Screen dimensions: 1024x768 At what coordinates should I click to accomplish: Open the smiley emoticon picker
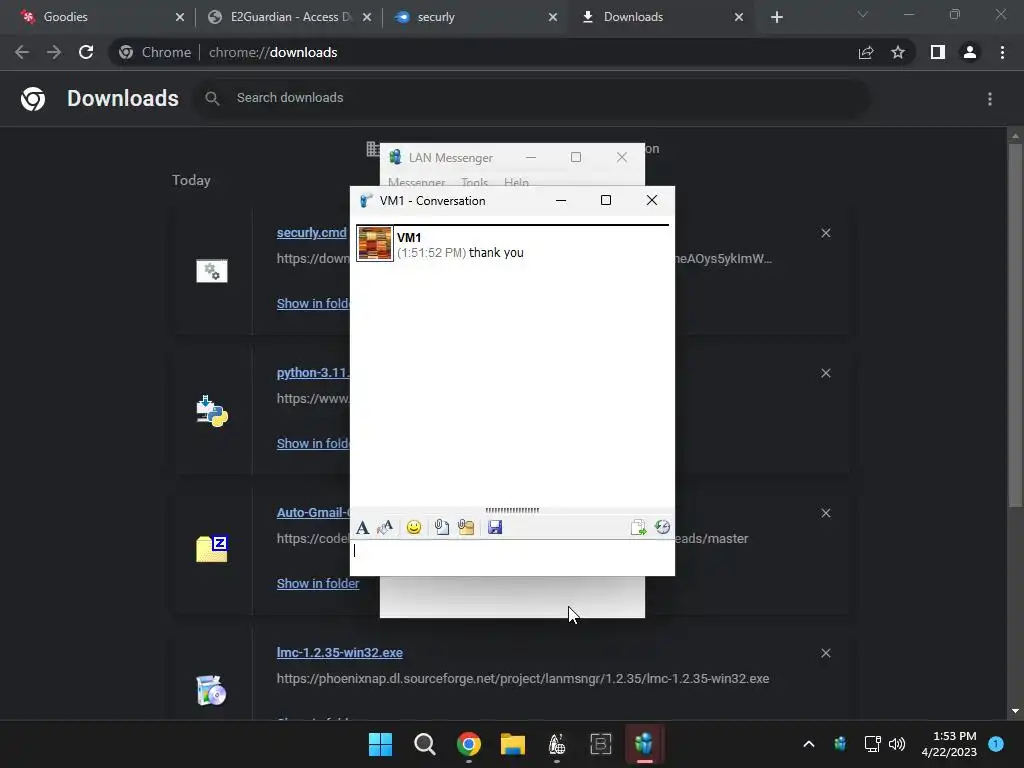(413, 527)
